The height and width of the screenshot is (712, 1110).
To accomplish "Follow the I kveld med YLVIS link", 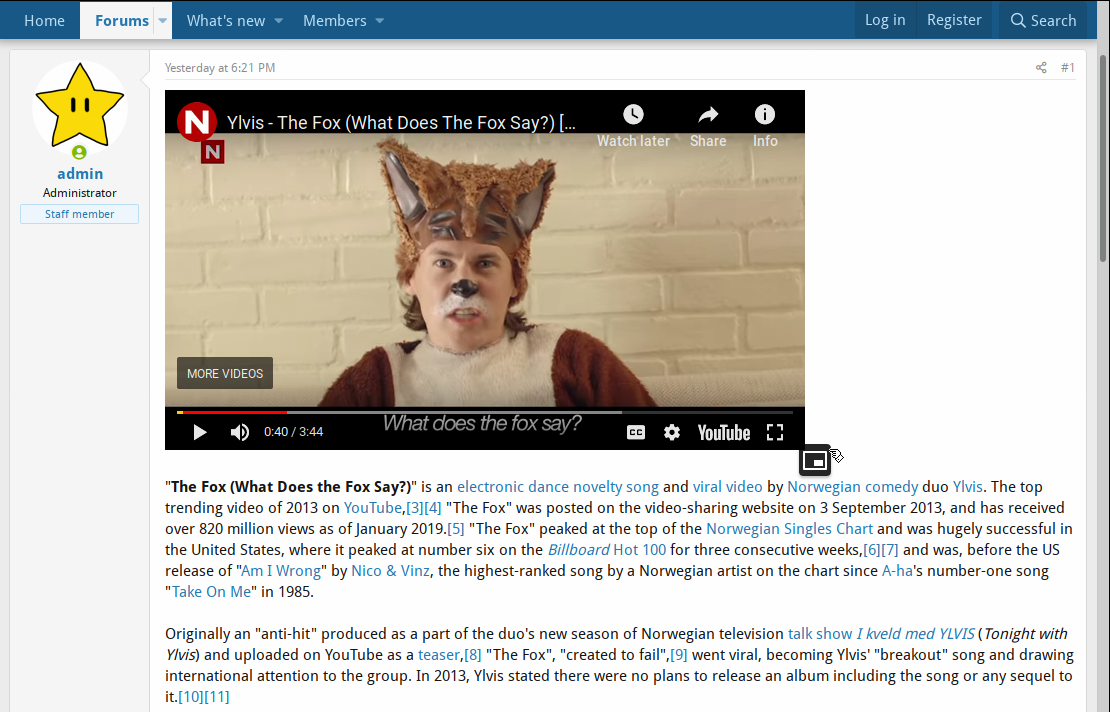I will pyautogui.click(x=915, y=634).
